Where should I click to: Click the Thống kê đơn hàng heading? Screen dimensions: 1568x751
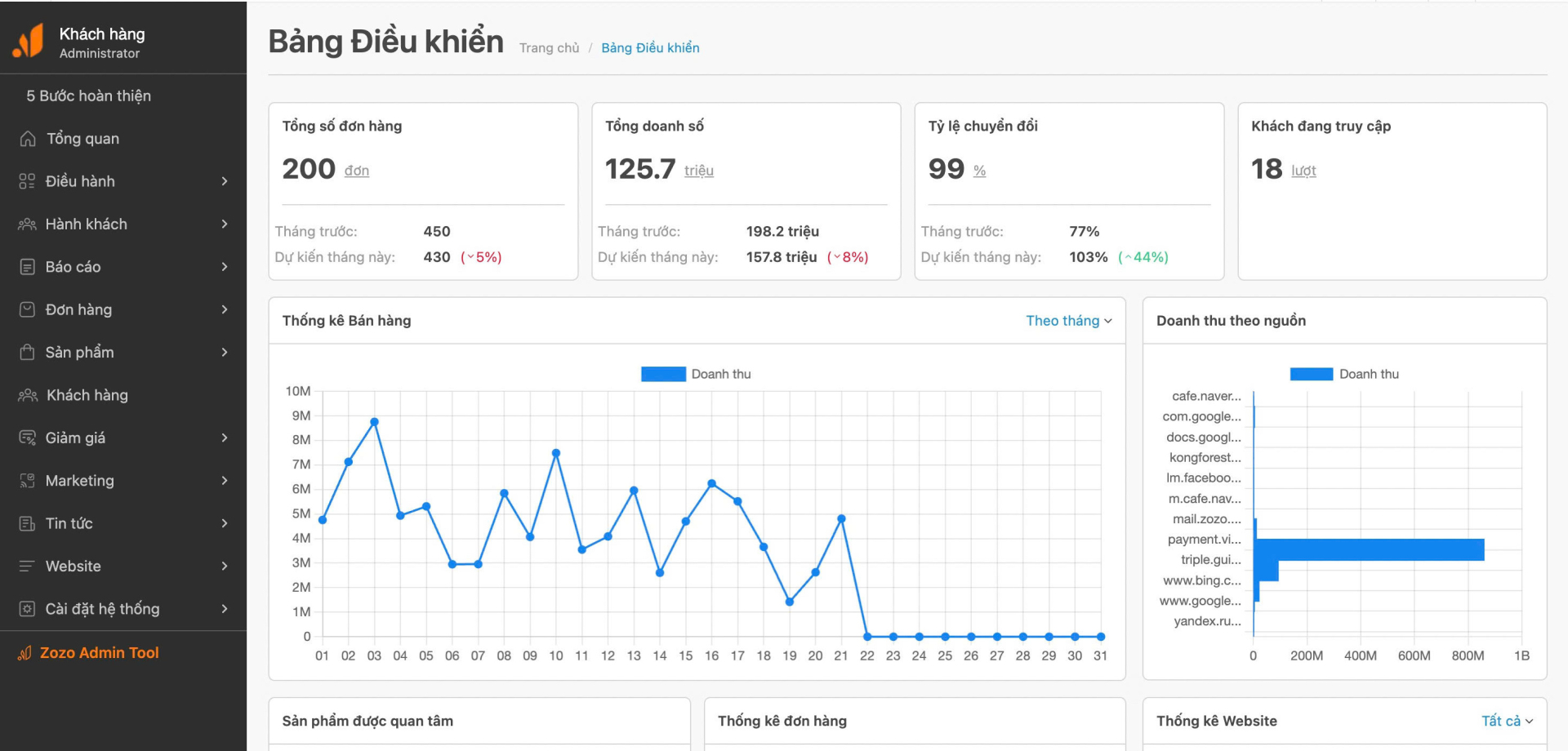(782, 721)
